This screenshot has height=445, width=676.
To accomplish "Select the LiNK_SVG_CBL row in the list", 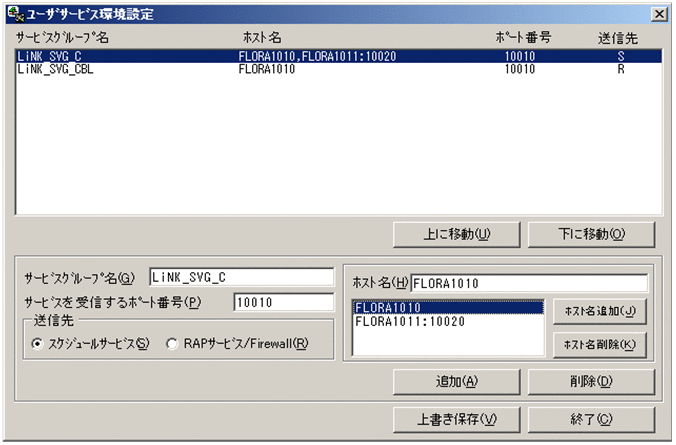I will (339, 69).
